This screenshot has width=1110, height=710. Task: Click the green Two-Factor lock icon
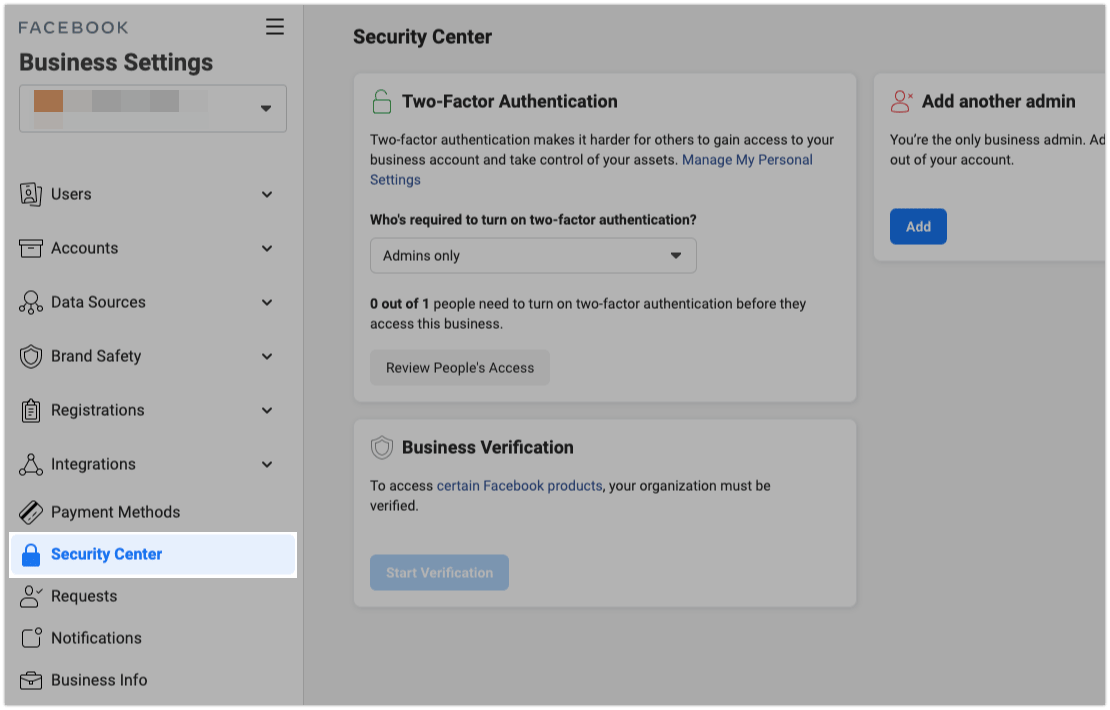click(382, 101)
